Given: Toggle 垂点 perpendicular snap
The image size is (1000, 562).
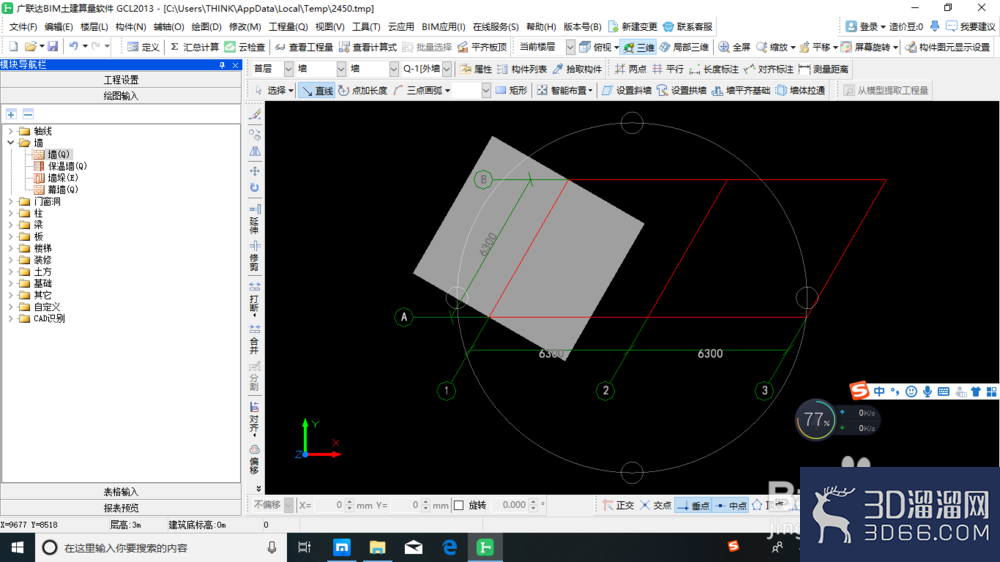Looking at the screenshot, I should click(693, 505).
